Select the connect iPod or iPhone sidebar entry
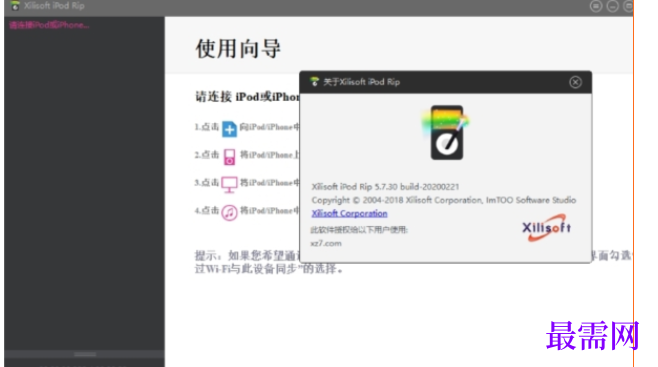Viewport: 658px width, 367px height. pos(49,25)
